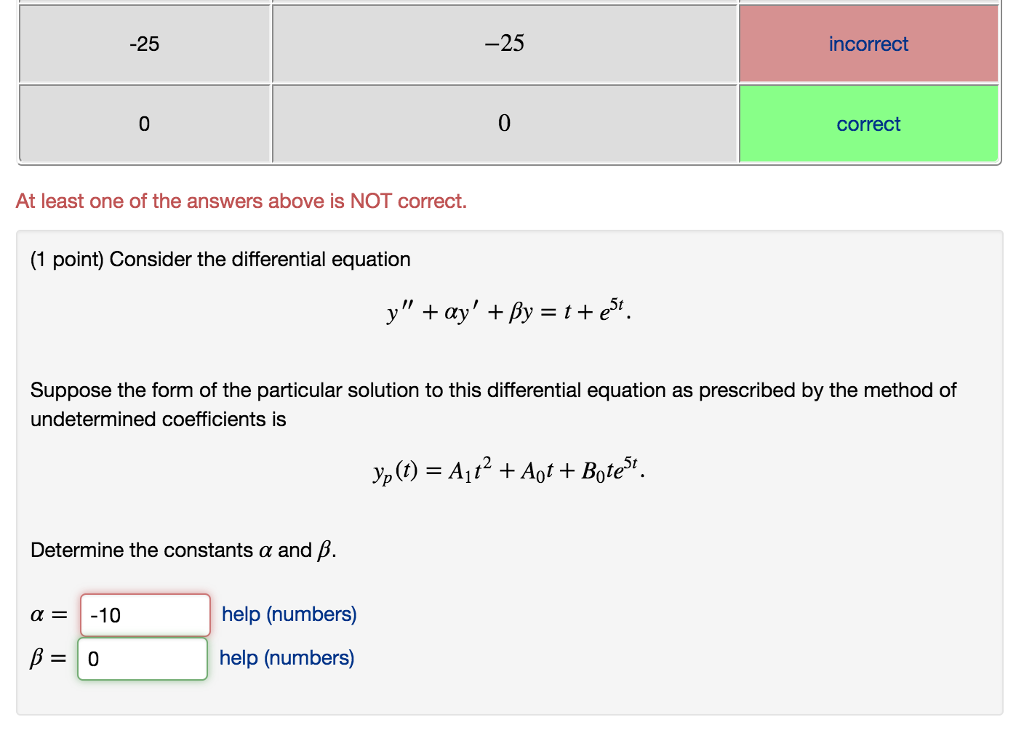
Task: Select the green correct status cell
Action: [x=868, y=123]
